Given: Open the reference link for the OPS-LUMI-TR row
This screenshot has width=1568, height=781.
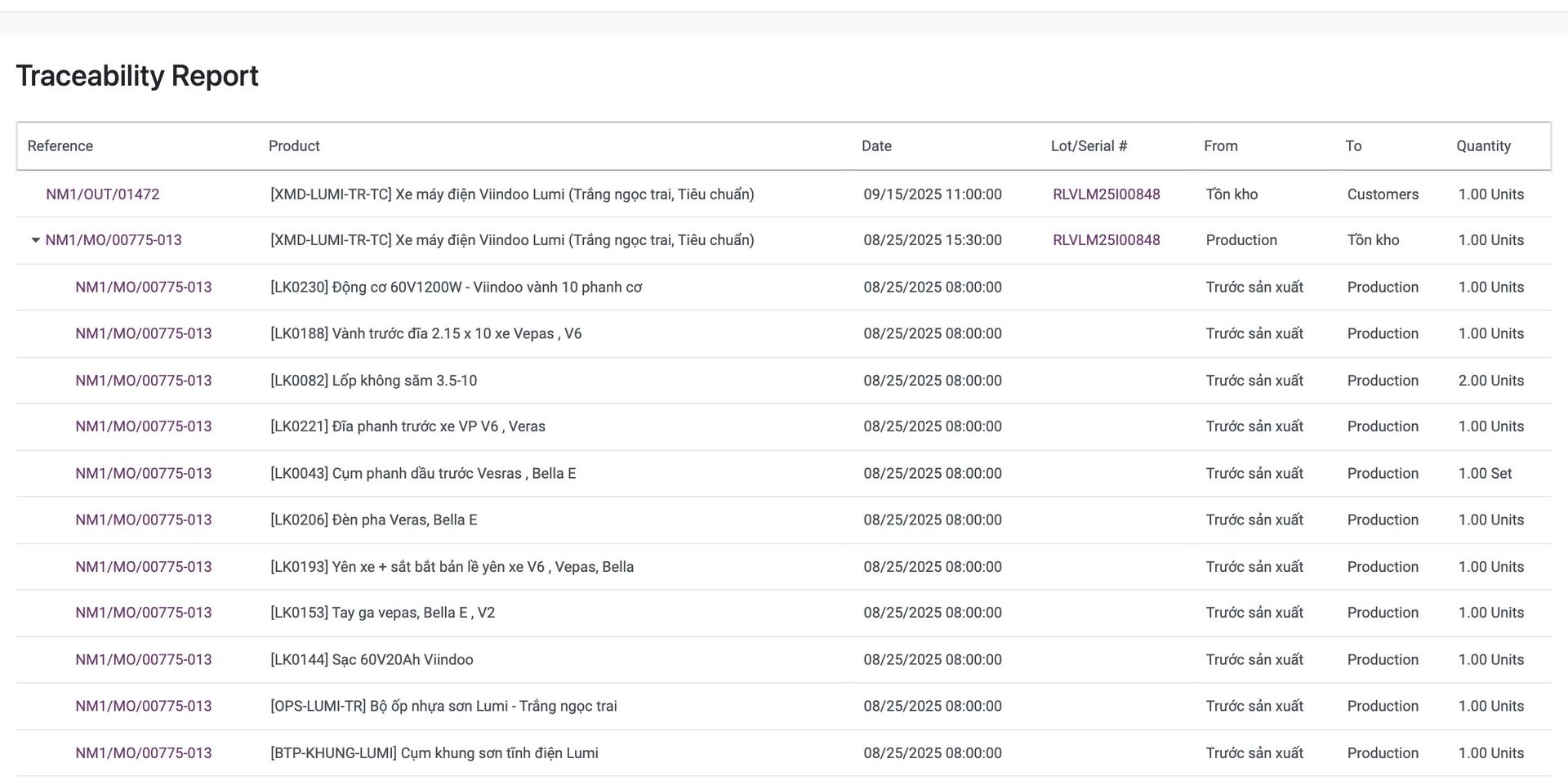Looking at the screenshot, I should point(144,706).
